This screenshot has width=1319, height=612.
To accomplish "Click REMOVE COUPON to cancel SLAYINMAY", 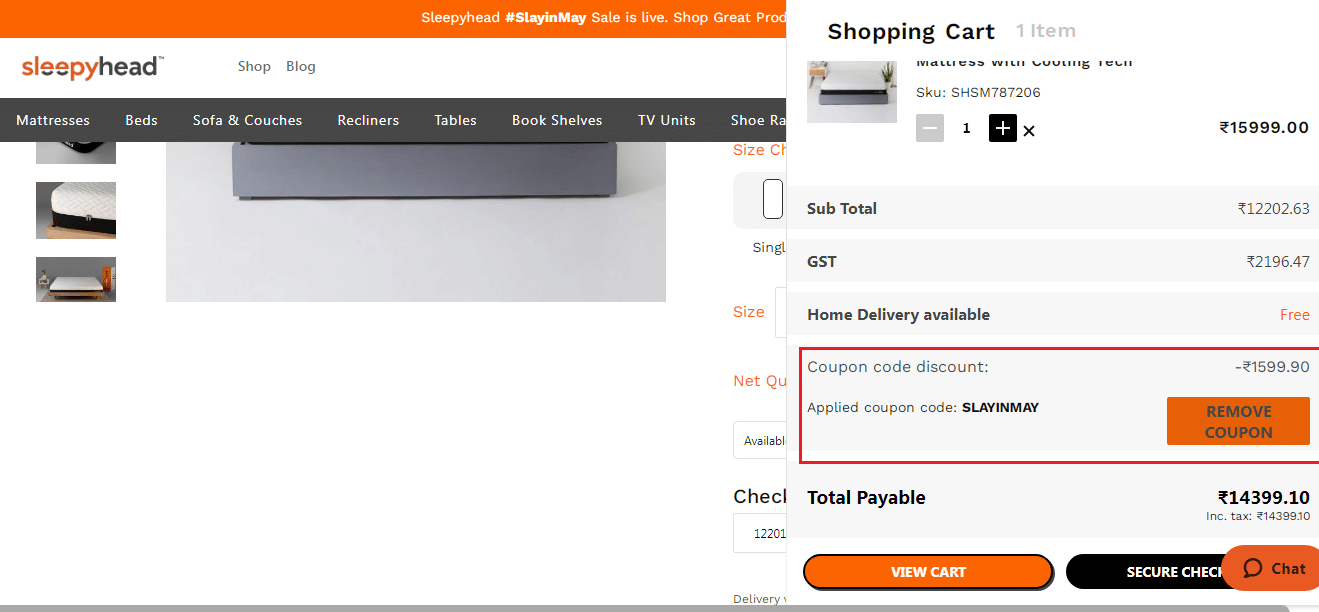I will click(x=1238, y=420).
